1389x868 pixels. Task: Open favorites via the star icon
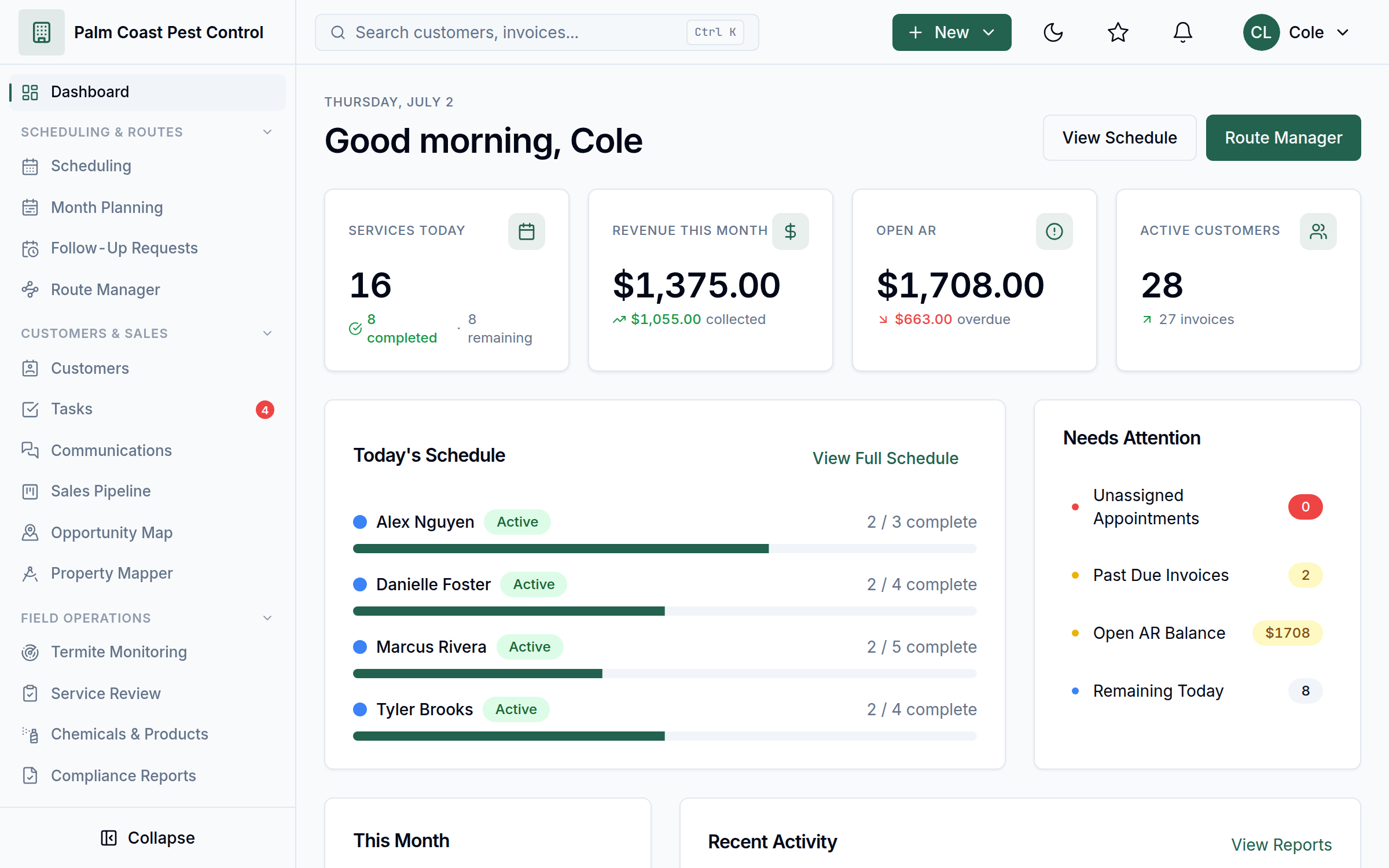tap(1118, 32)
